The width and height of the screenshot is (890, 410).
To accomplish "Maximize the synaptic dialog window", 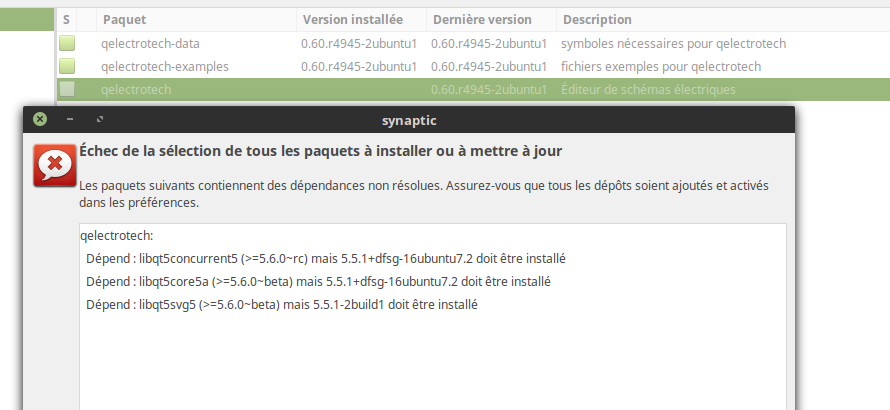I will (x=100, y=119).
